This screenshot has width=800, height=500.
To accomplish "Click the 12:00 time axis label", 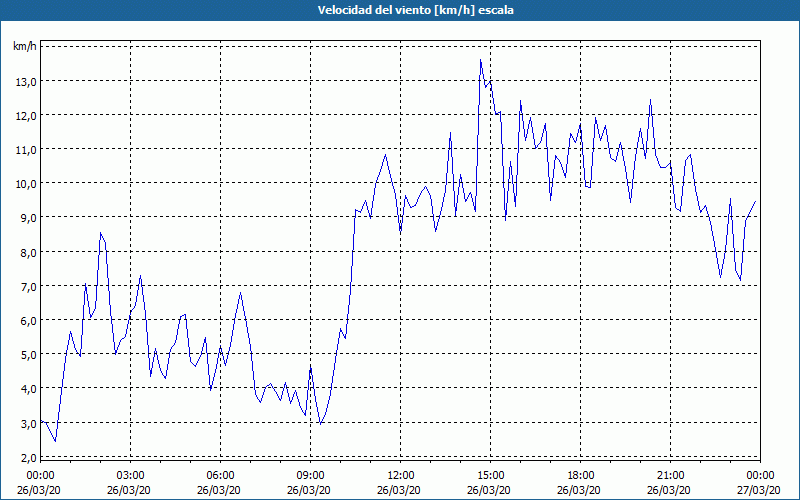I will coord(401,475).
